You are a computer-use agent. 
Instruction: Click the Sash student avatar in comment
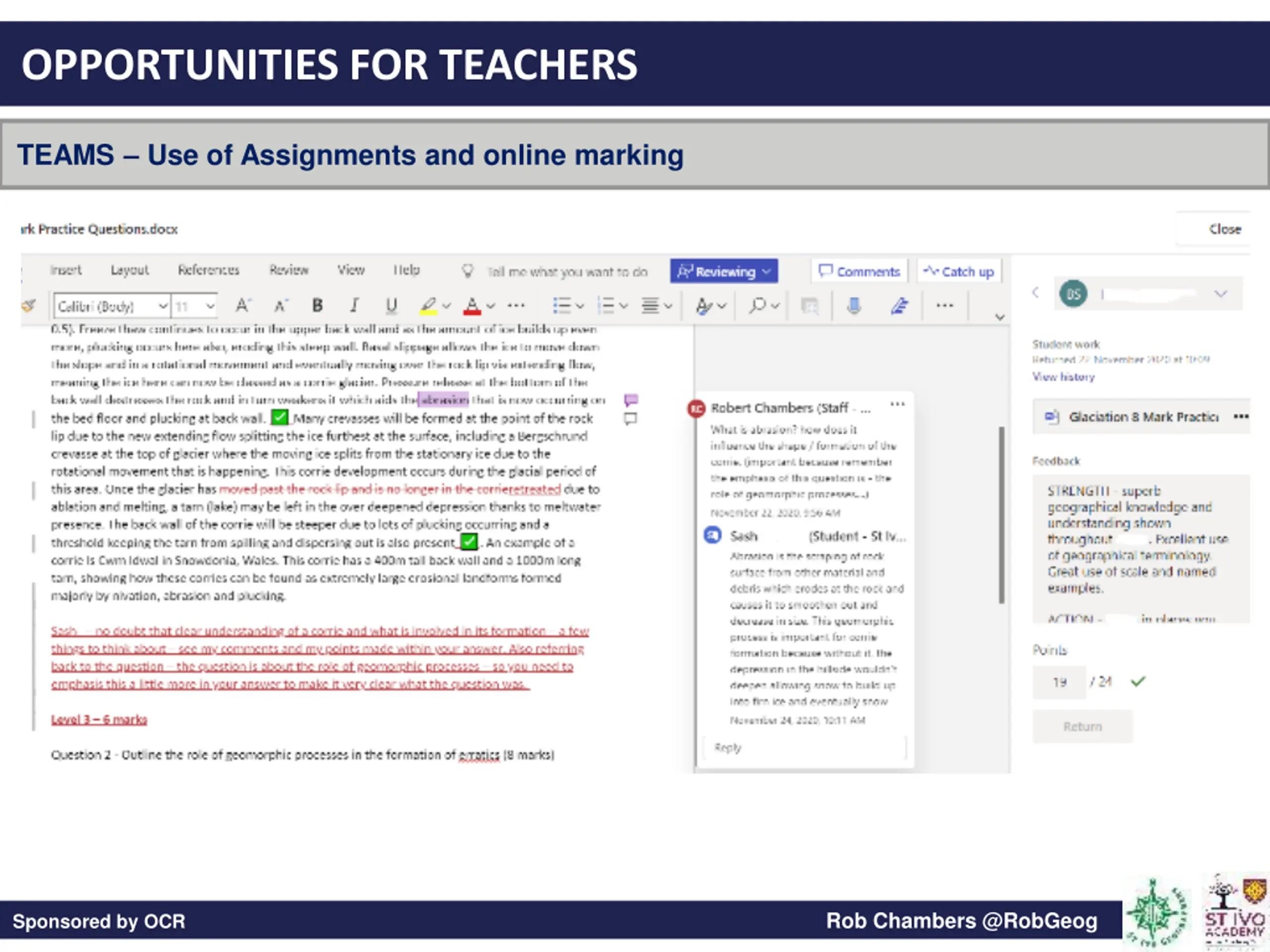pyautogui.click(x=712, y=535)
